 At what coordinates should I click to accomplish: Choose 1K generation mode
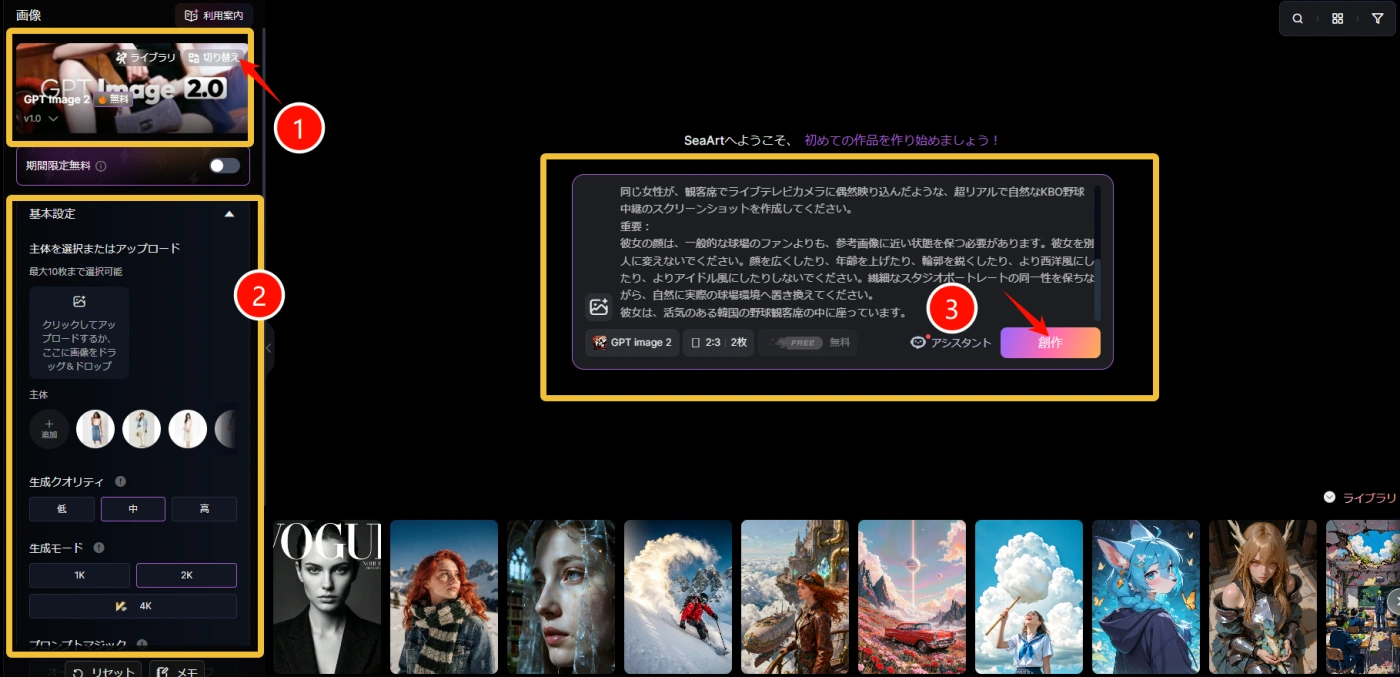(80, 575)
